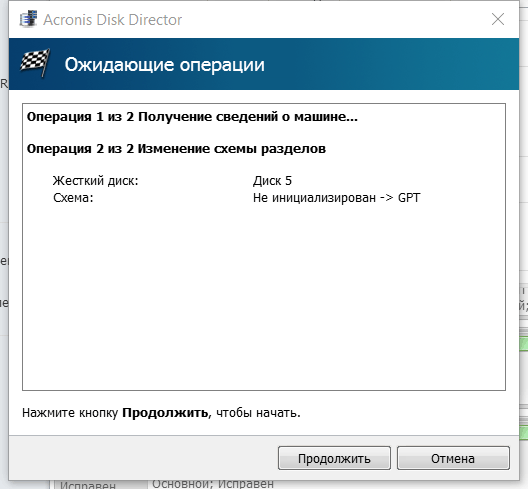Click 'Основной; Исправен' in background window
The image size is (528, 489).
213,484
